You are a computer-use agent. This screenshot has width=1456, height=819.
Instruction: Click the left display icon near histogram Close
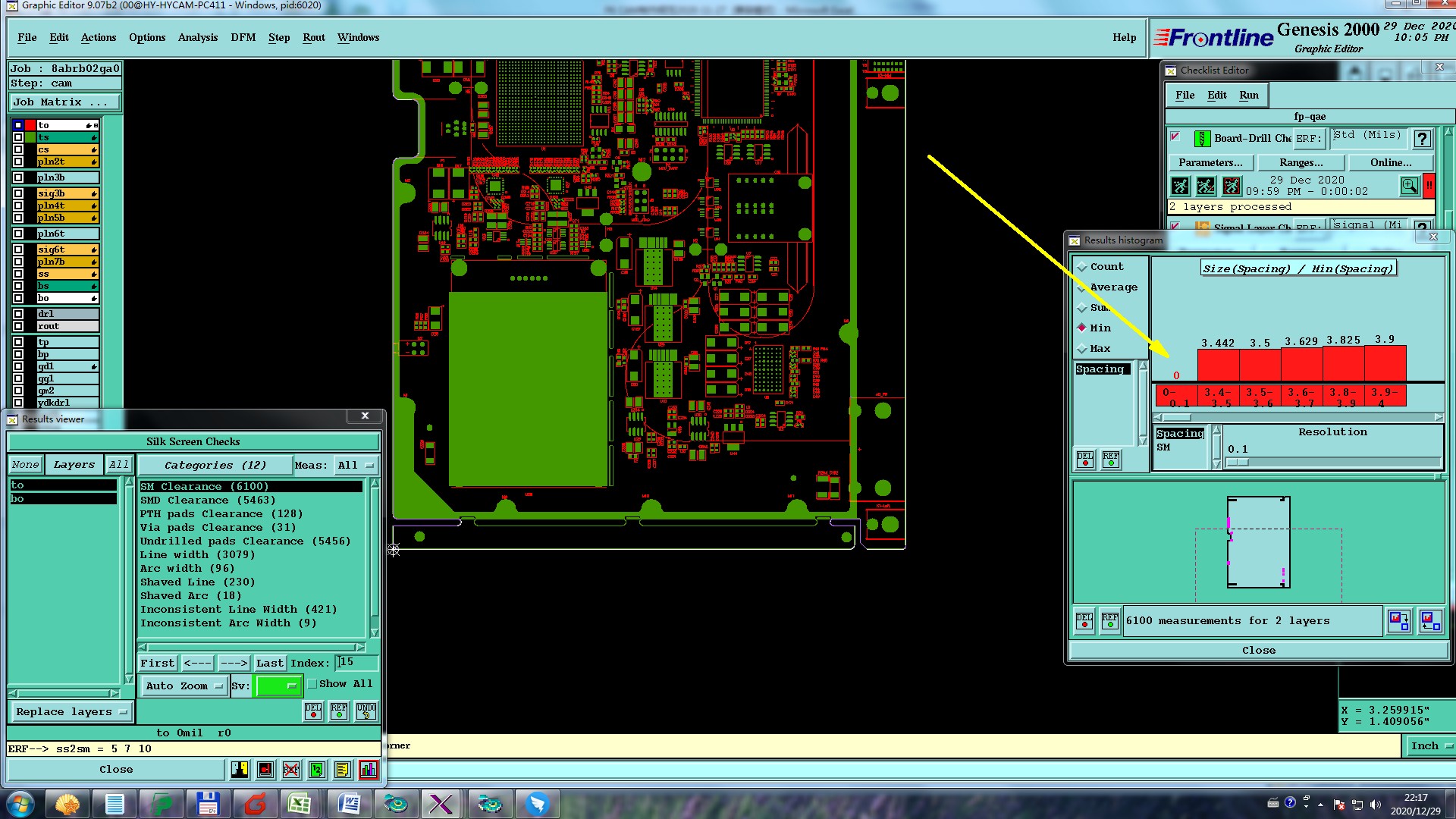pos(1399,621)
